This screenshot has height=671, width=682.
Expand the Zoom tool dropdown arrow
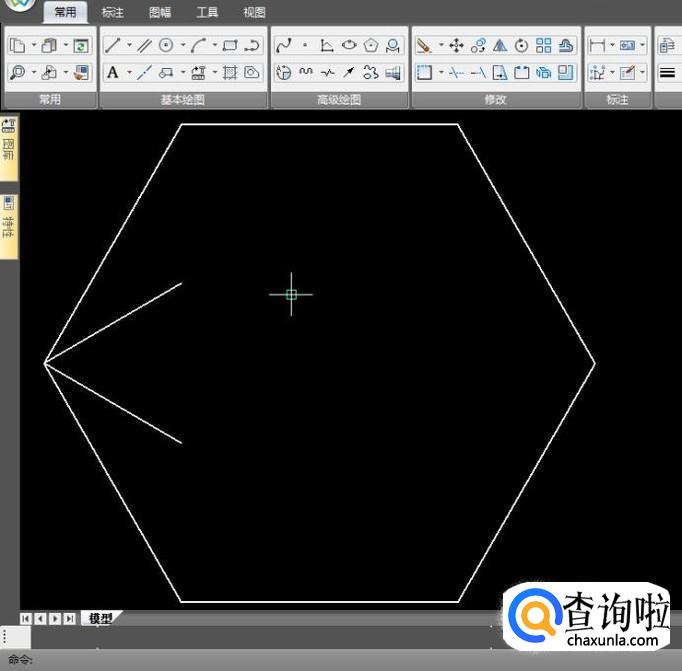(33, 72)
